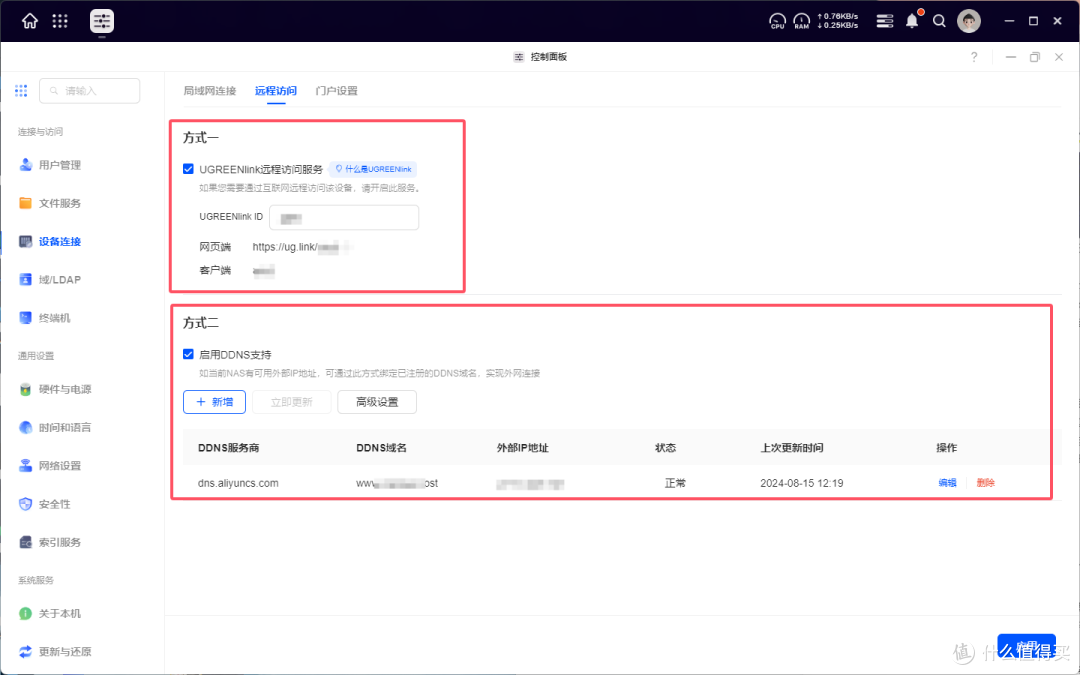Image resolution: width=1080 pixels, height=675 pixels.
Task: Switch to 远程访问 tab
Action: (x=276, y=91)
